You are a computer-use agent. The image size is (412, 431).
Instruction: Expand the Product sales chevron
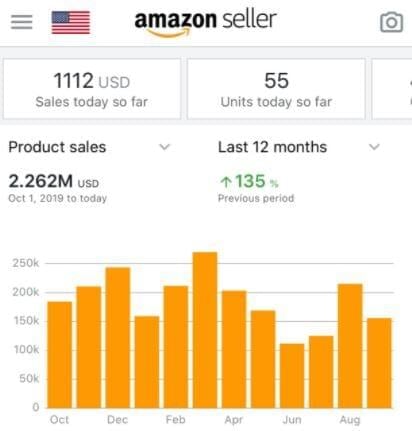click(165, 147)
